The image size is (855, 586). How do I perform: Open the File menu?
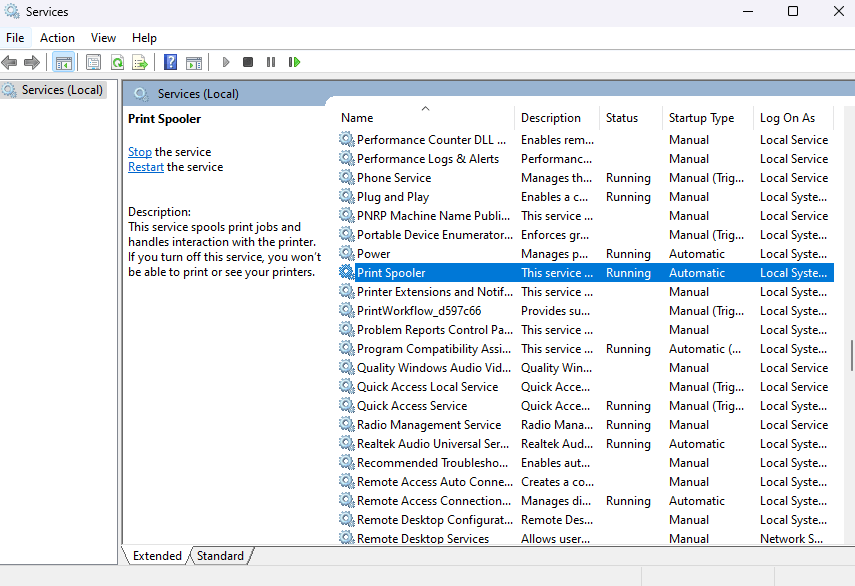pyautogui.click(x=15, y=38)
